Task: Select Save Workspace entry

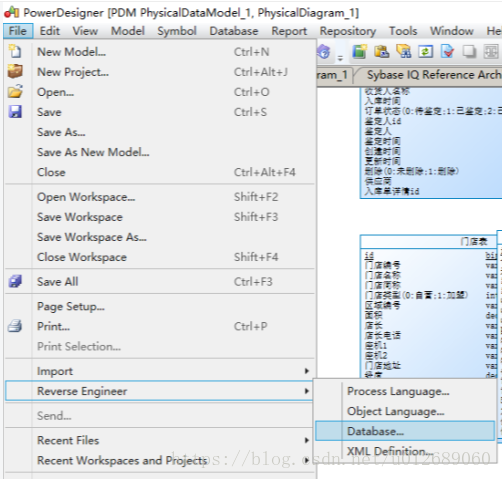Action: 160,217
